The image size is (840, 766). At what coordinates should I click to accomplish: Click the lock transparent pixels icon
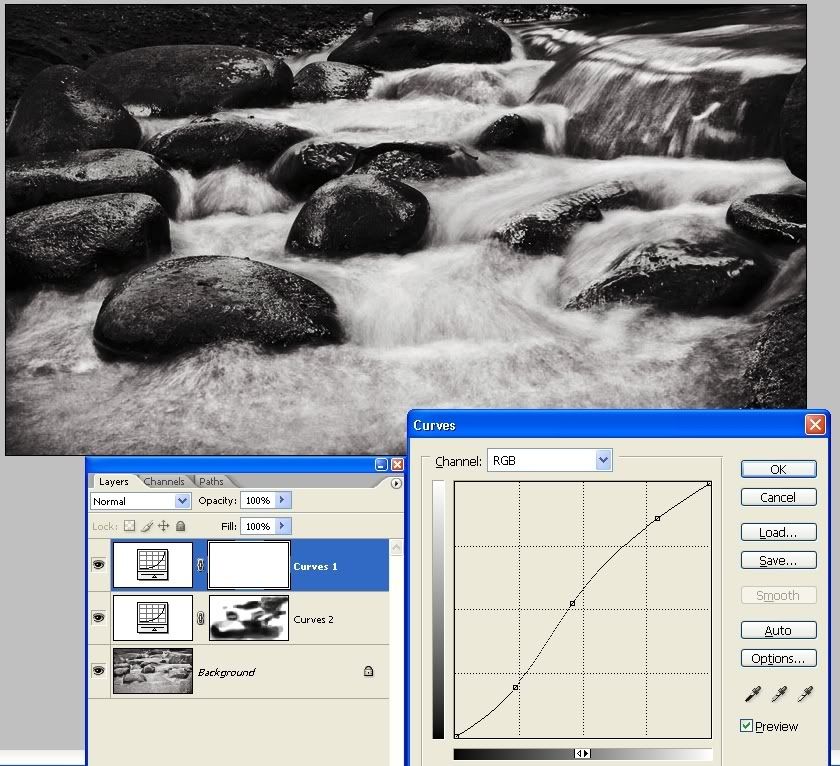click(130, 526)
